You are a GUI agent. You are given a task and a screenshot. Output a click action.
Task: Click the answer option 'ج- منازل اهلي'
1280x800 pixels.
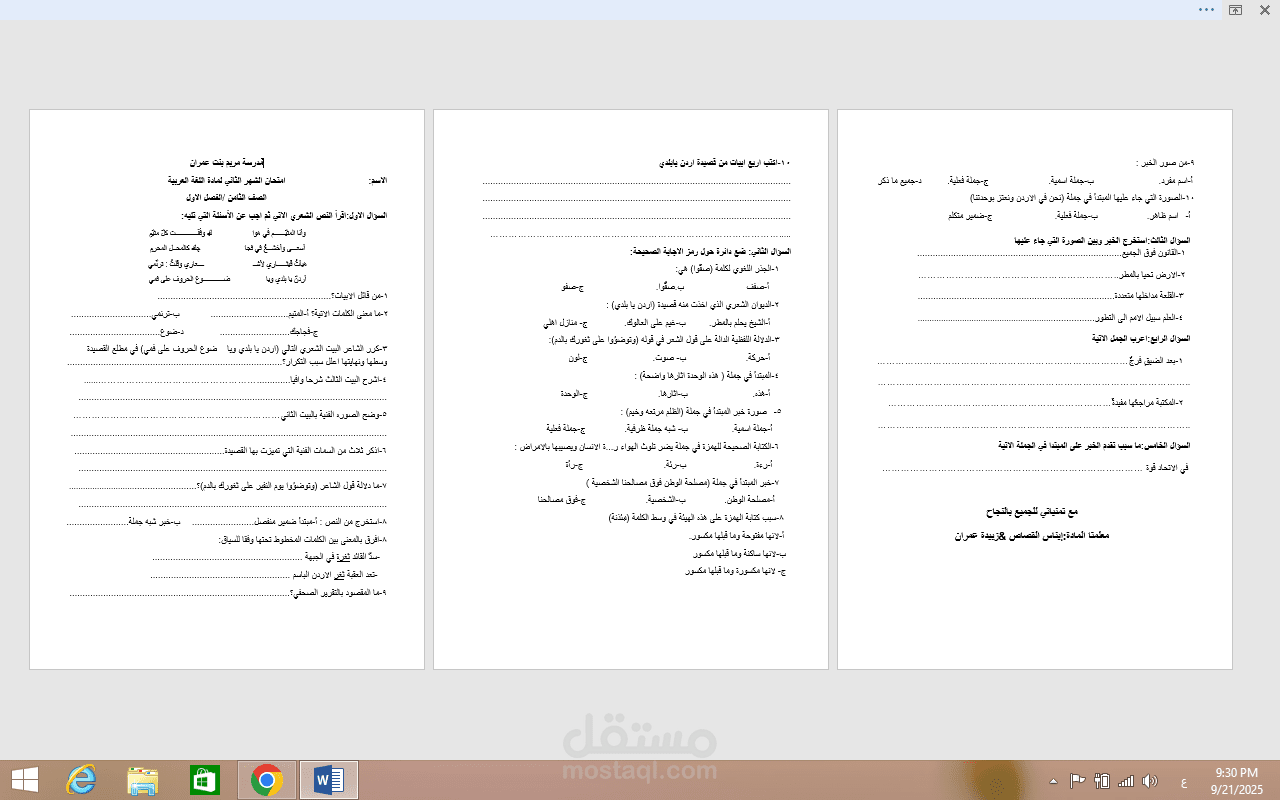click(565, 323)
